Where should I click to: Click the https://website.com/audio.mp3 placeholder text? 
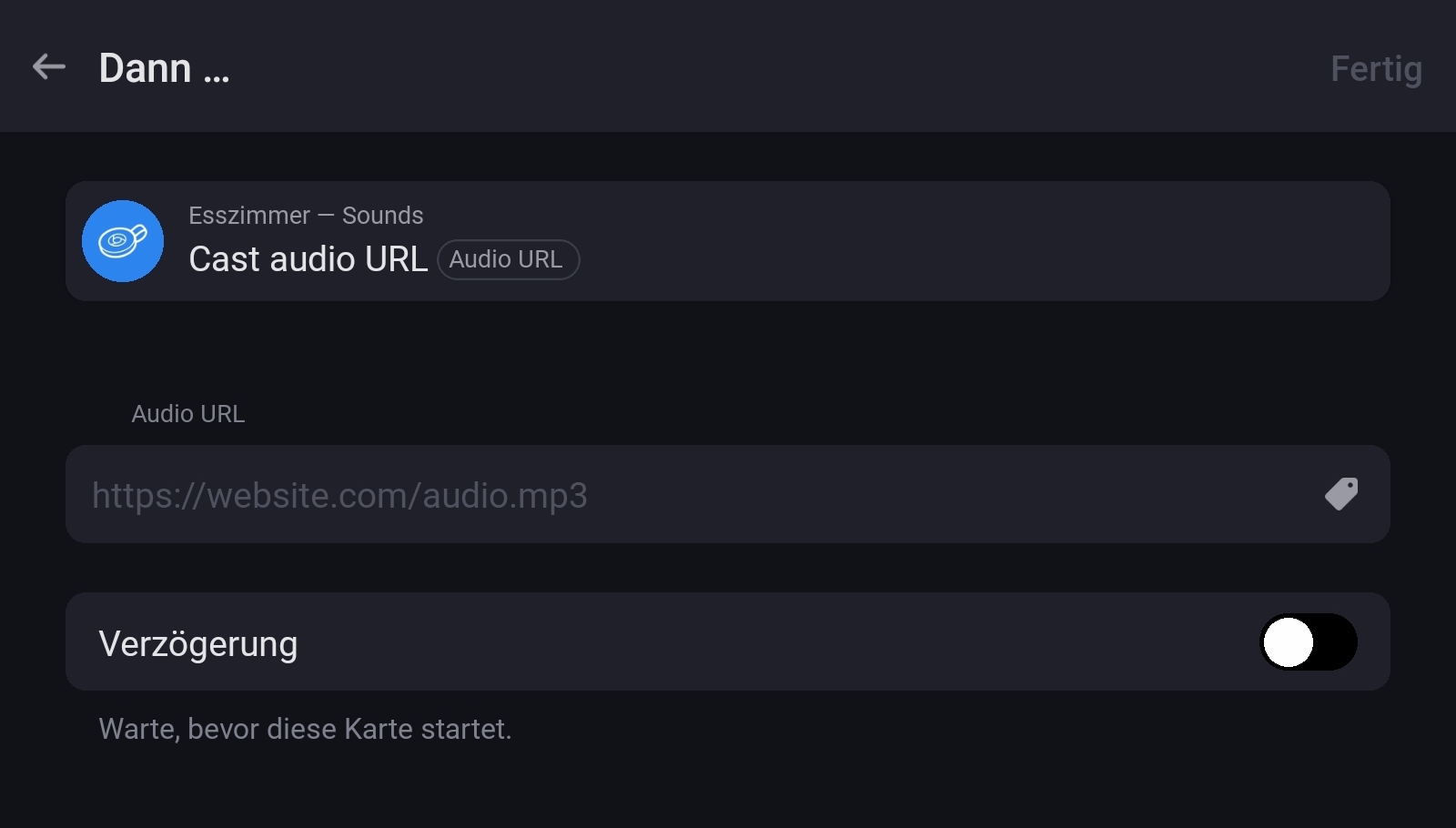(339, 496)
